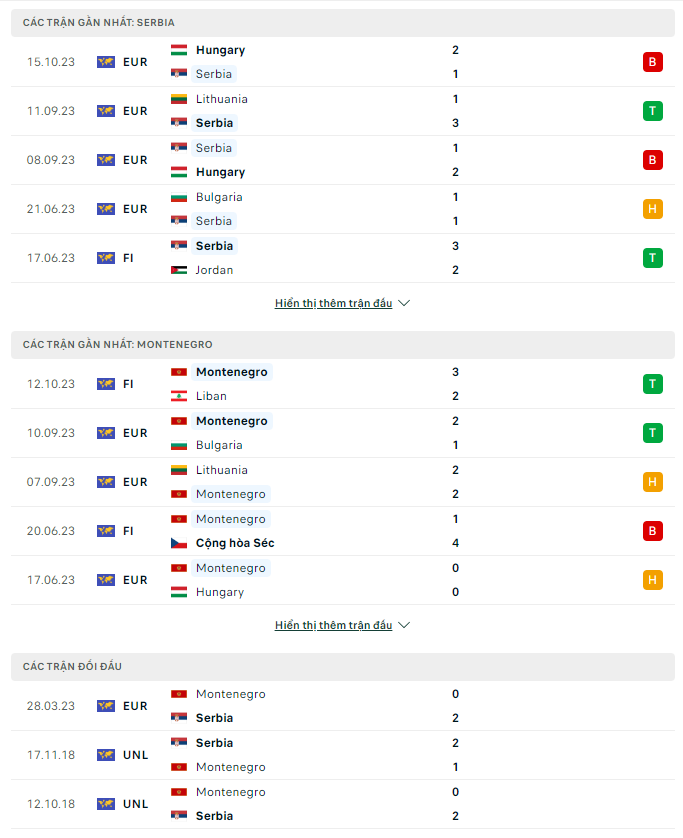Click the Các trận gần nhất: Montenegro header
The image size is (683, 838).
pos(343,345)
